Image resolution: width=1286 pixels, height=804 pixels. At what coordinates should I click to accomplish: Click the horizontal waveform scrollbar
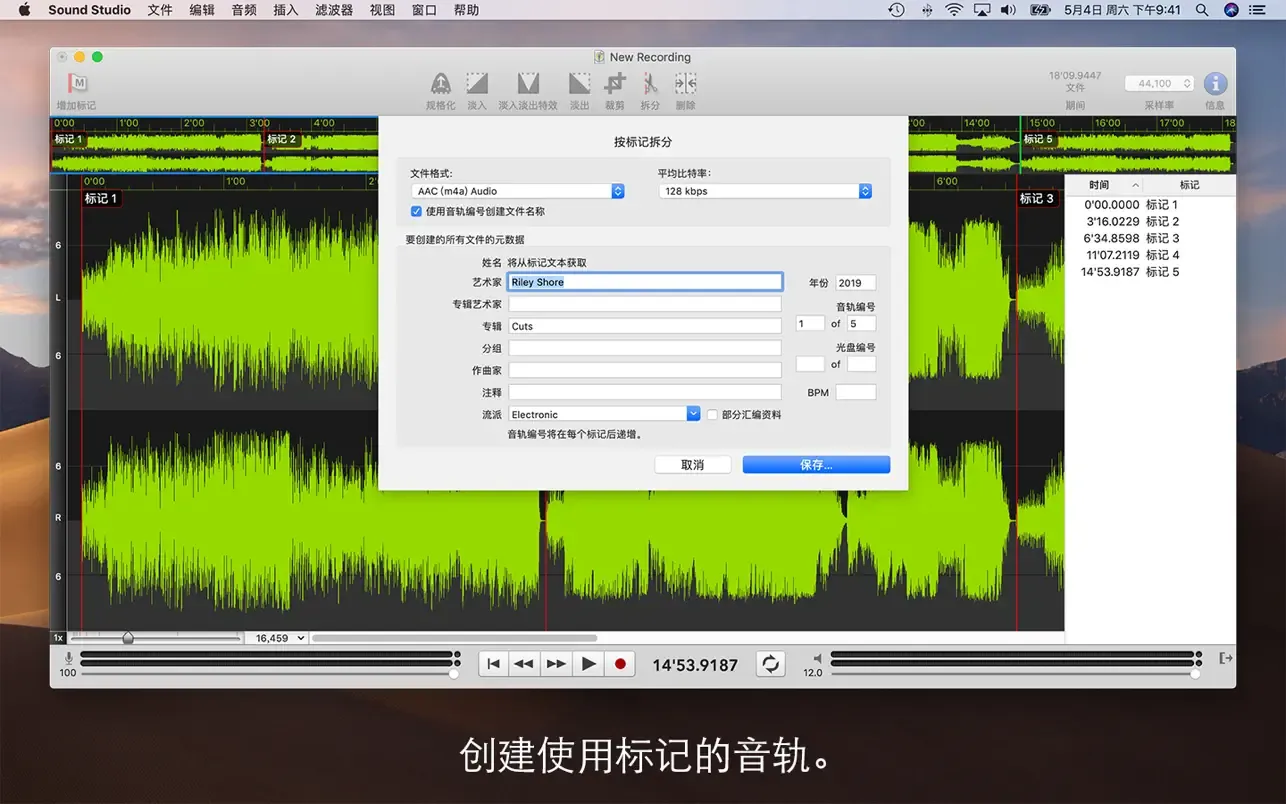(x=454, y=638)
